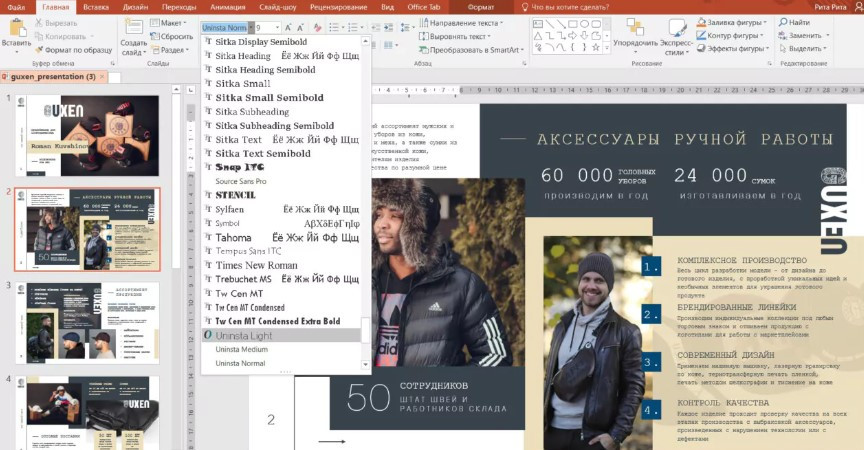864x450 pixels.
Task: Click the font list scrollbar down arrow
Action: coord(366,366)
